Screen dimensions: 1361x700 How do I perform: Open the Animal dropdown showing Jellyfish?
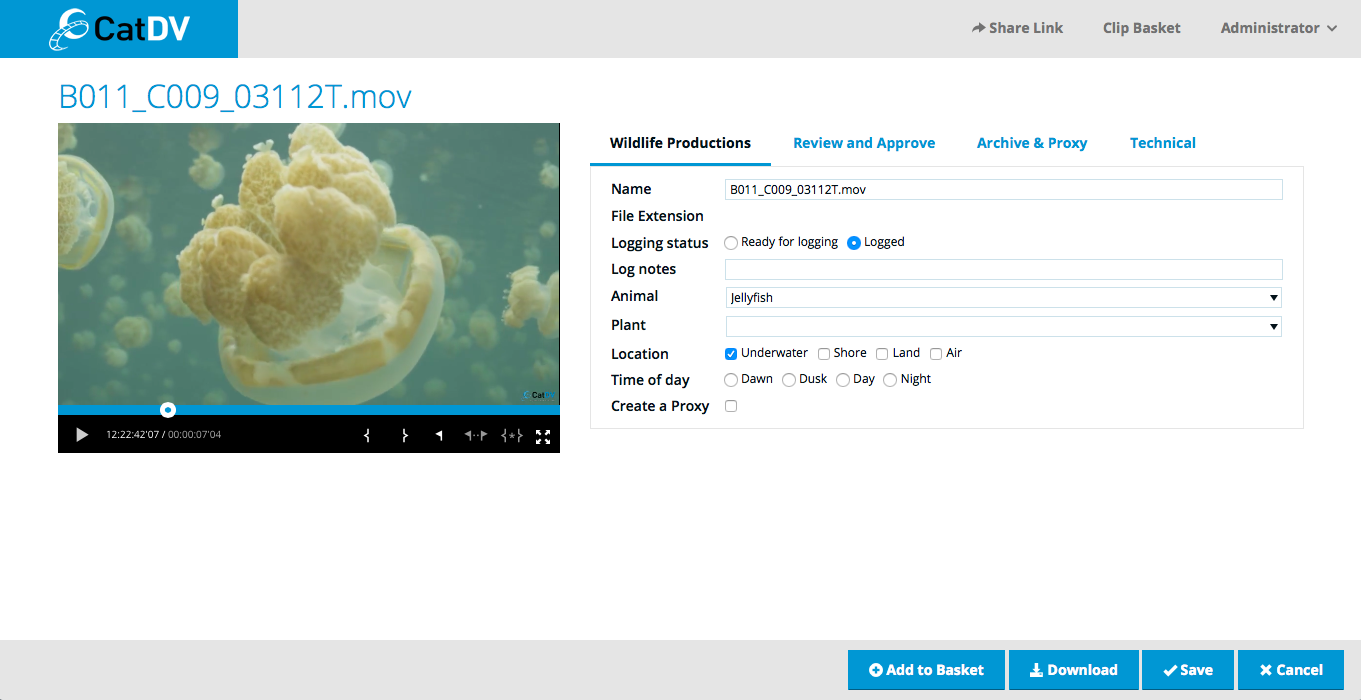pyautogui.click(x=1003, y=297)
